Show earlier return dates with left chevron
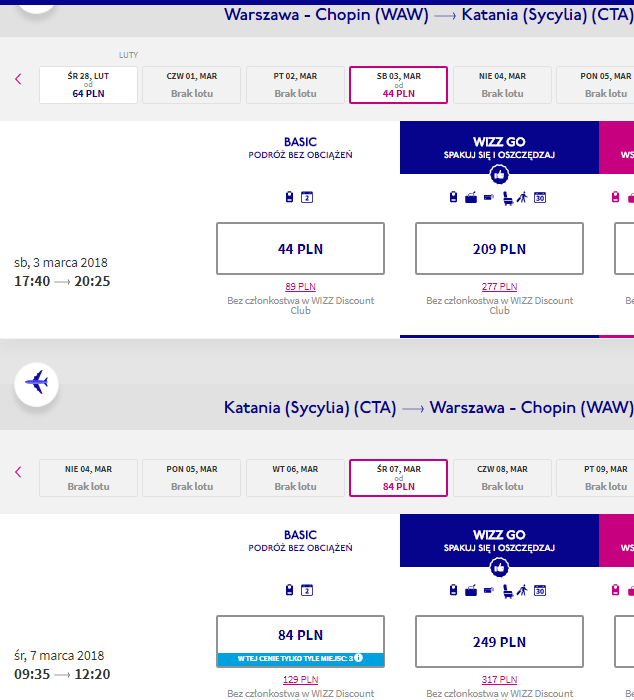 coord(18,472)
